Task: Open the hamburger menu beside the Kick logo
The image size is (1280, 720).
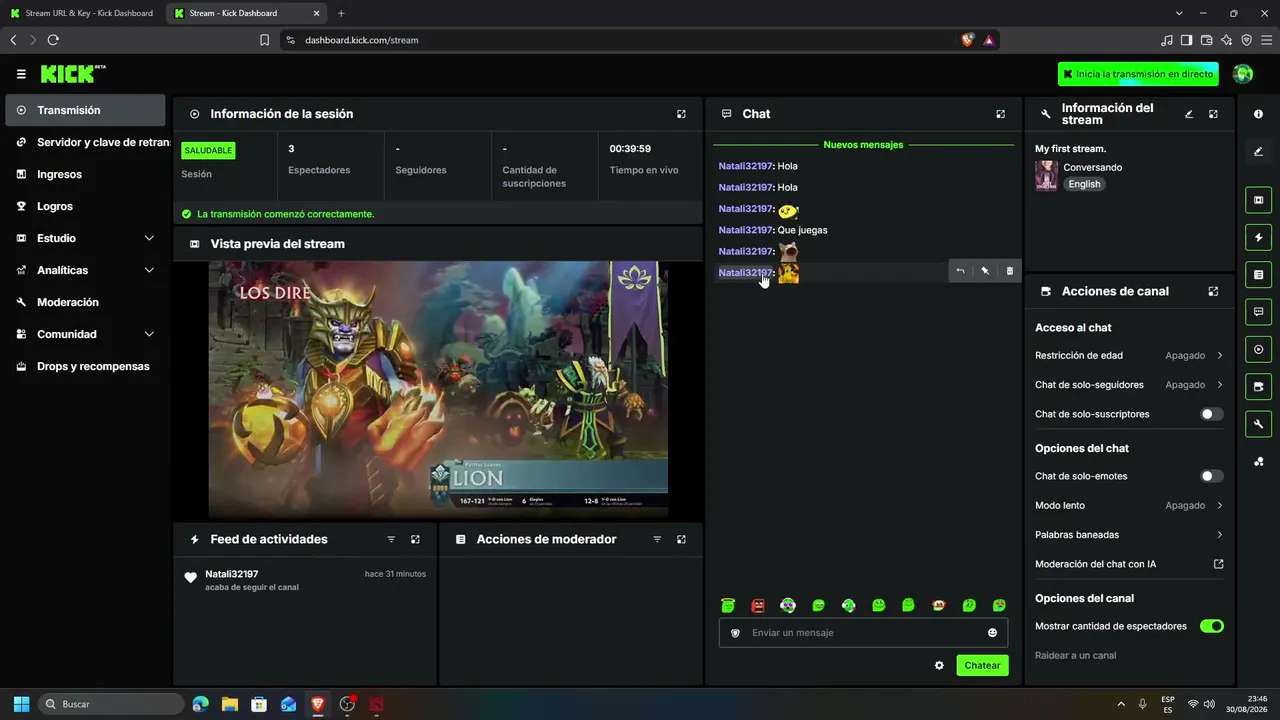Action: pyautogui.click(x=21, y=74)
